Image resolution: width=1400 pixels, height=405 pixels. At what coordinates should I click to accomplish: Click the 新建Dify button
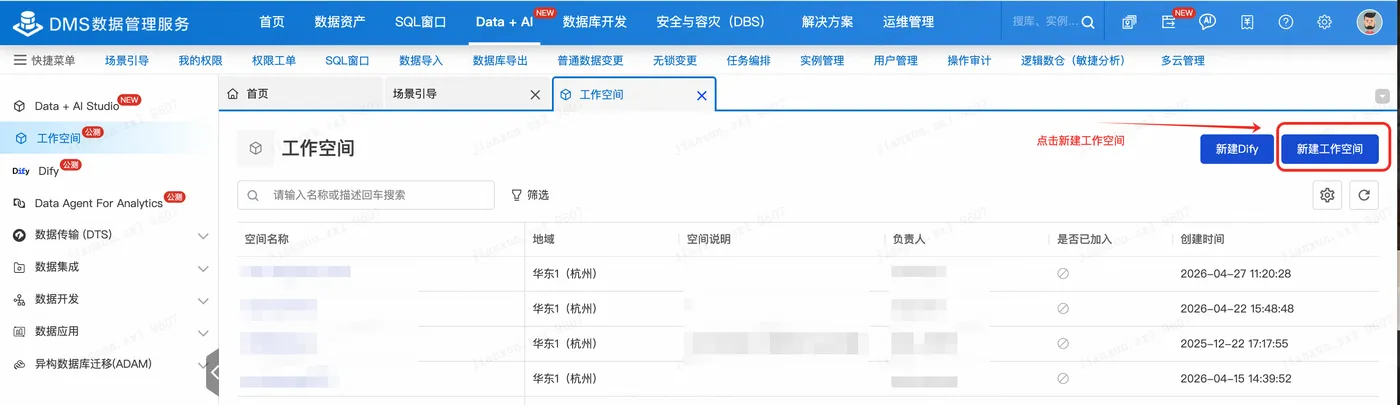click(x=1237, y=149)
